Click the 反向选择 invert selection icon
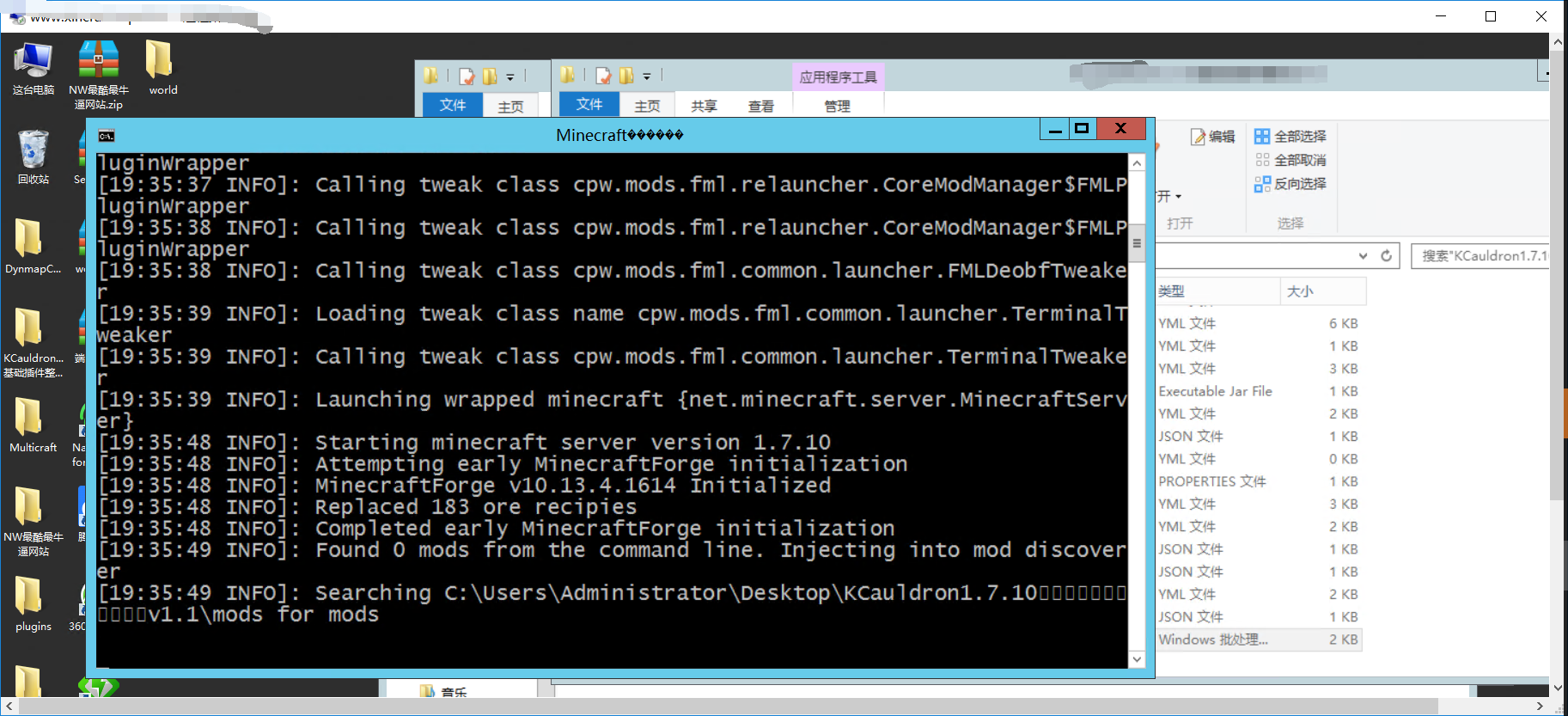 coord(1261,184)
